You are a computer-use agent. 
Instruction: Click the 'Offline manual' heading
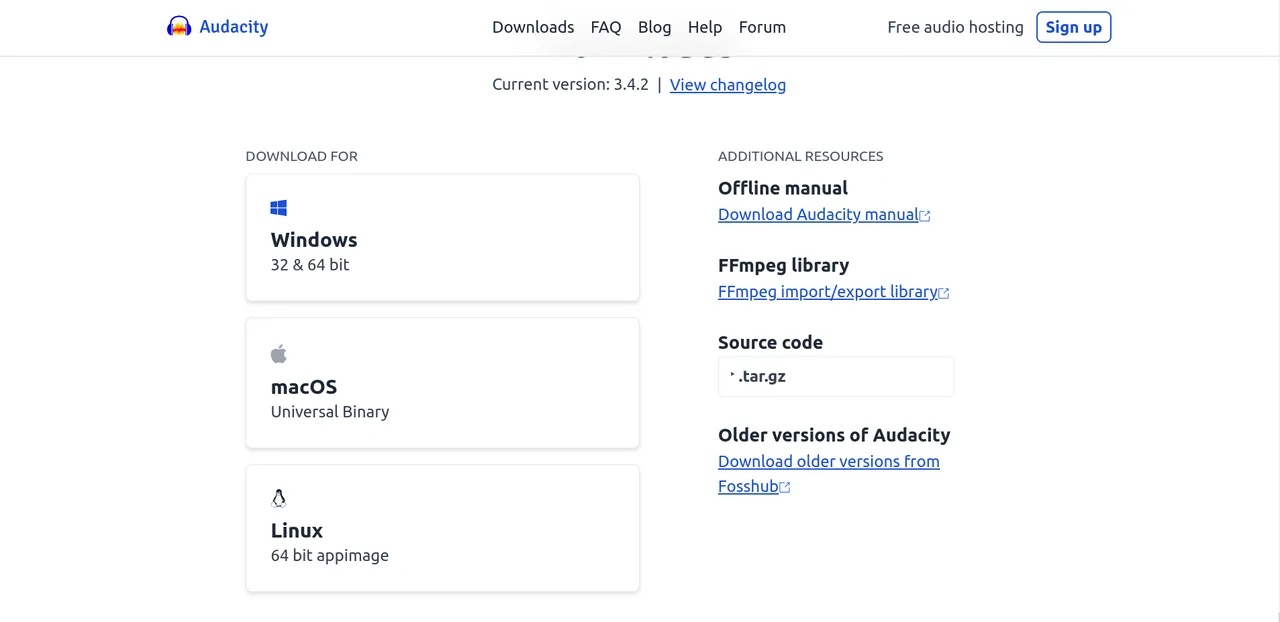pos(783,188)
